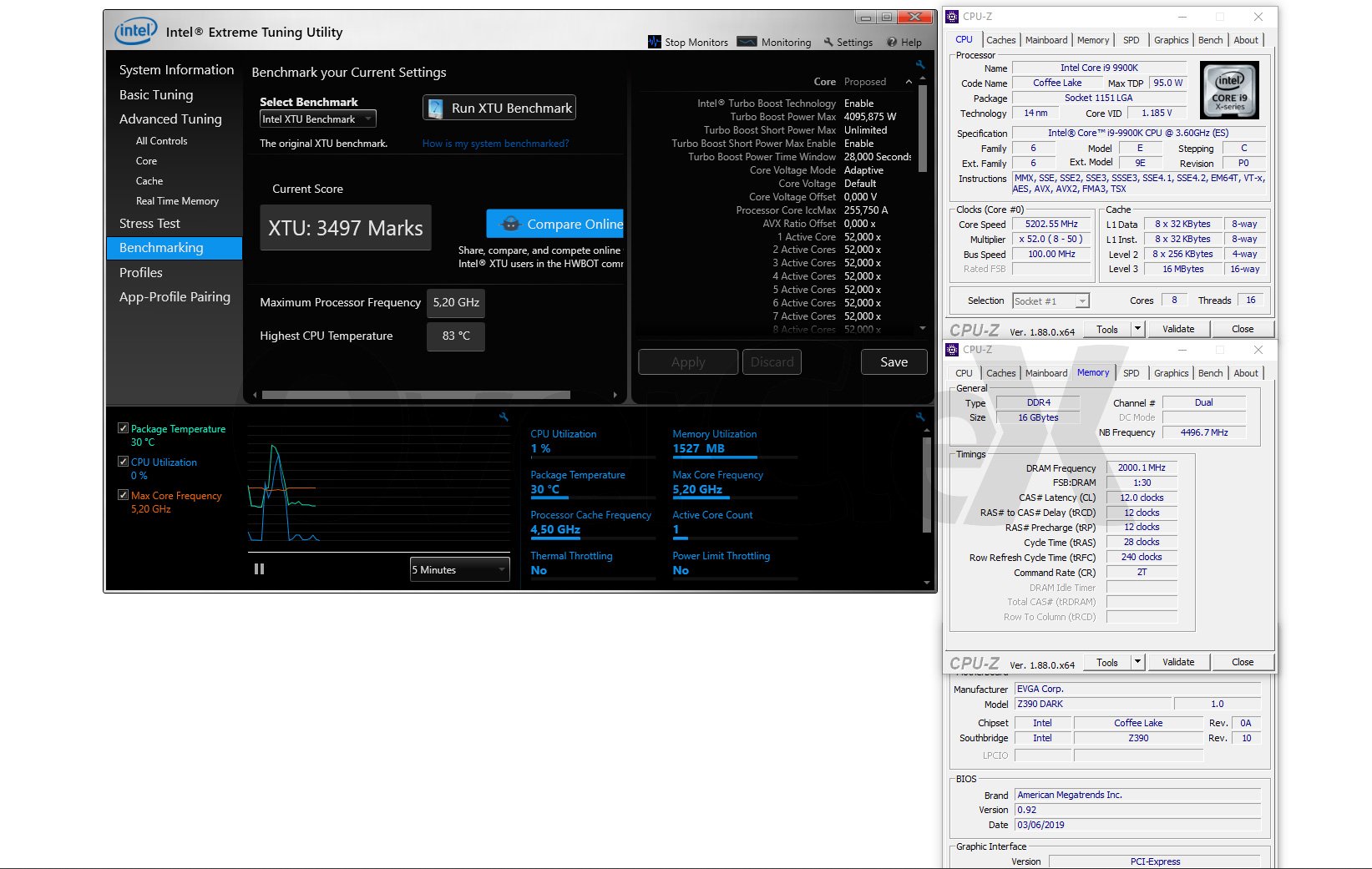
Task: Click the Run XTU Benchmark button
Action: coord(499,108)
